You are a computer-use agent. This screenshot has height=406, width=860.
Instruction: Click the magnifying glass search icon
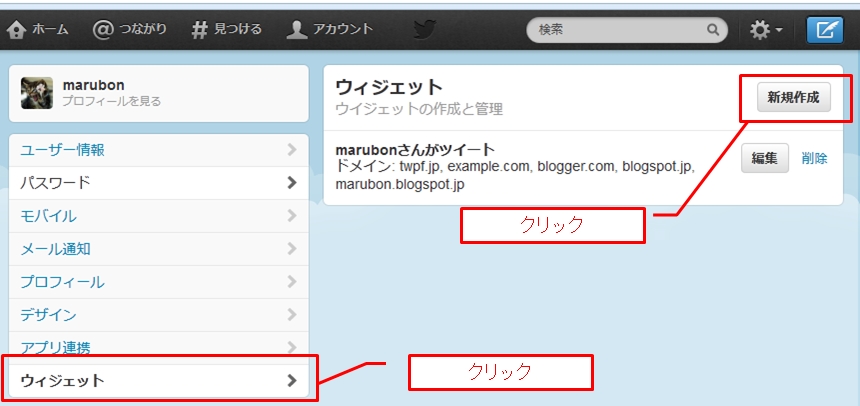[x=712, y=30]
